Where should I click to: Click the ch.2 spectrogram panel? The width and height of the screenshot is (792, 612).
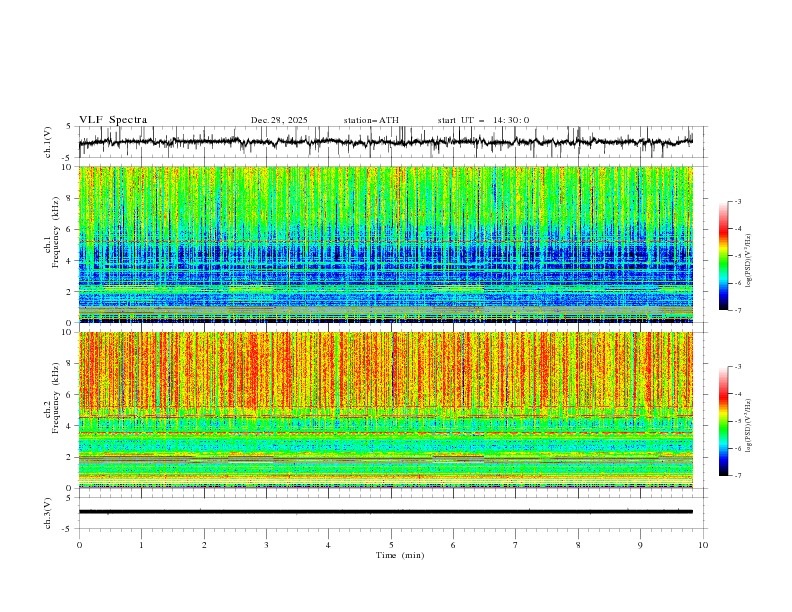coord(386,410)
